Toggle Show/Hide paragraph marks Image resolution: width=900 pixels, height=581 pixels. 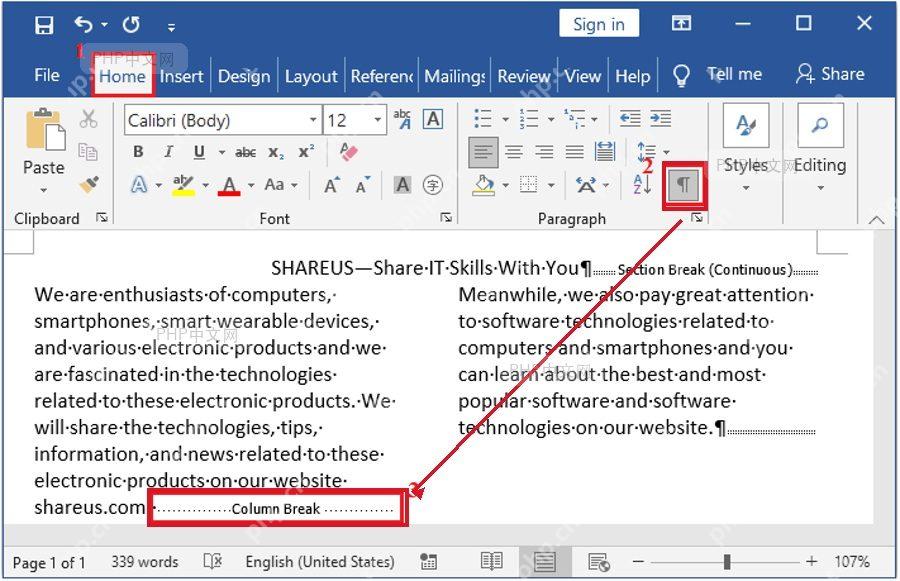click(684, 185)
